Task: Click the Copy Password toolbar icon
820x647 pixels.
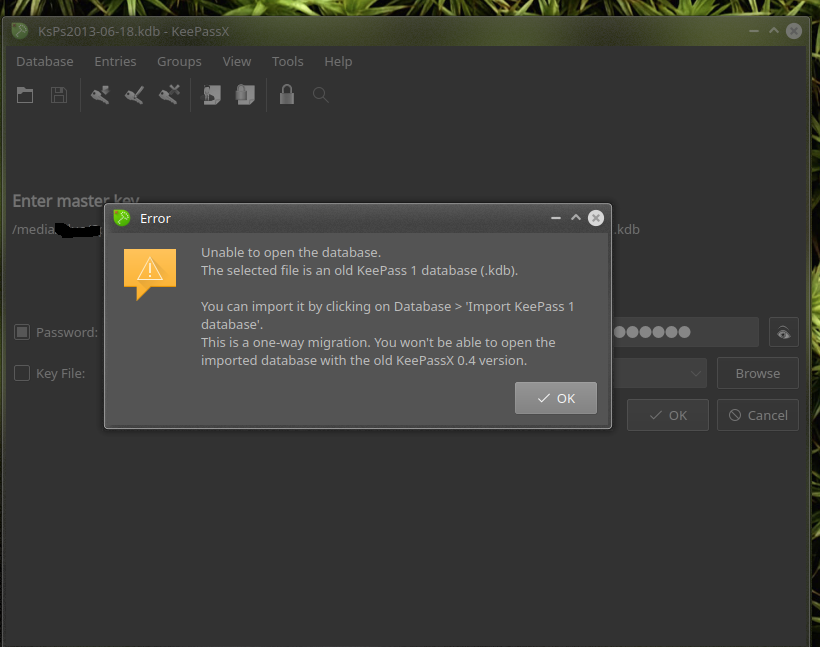Action: click(x=245, y=94)
